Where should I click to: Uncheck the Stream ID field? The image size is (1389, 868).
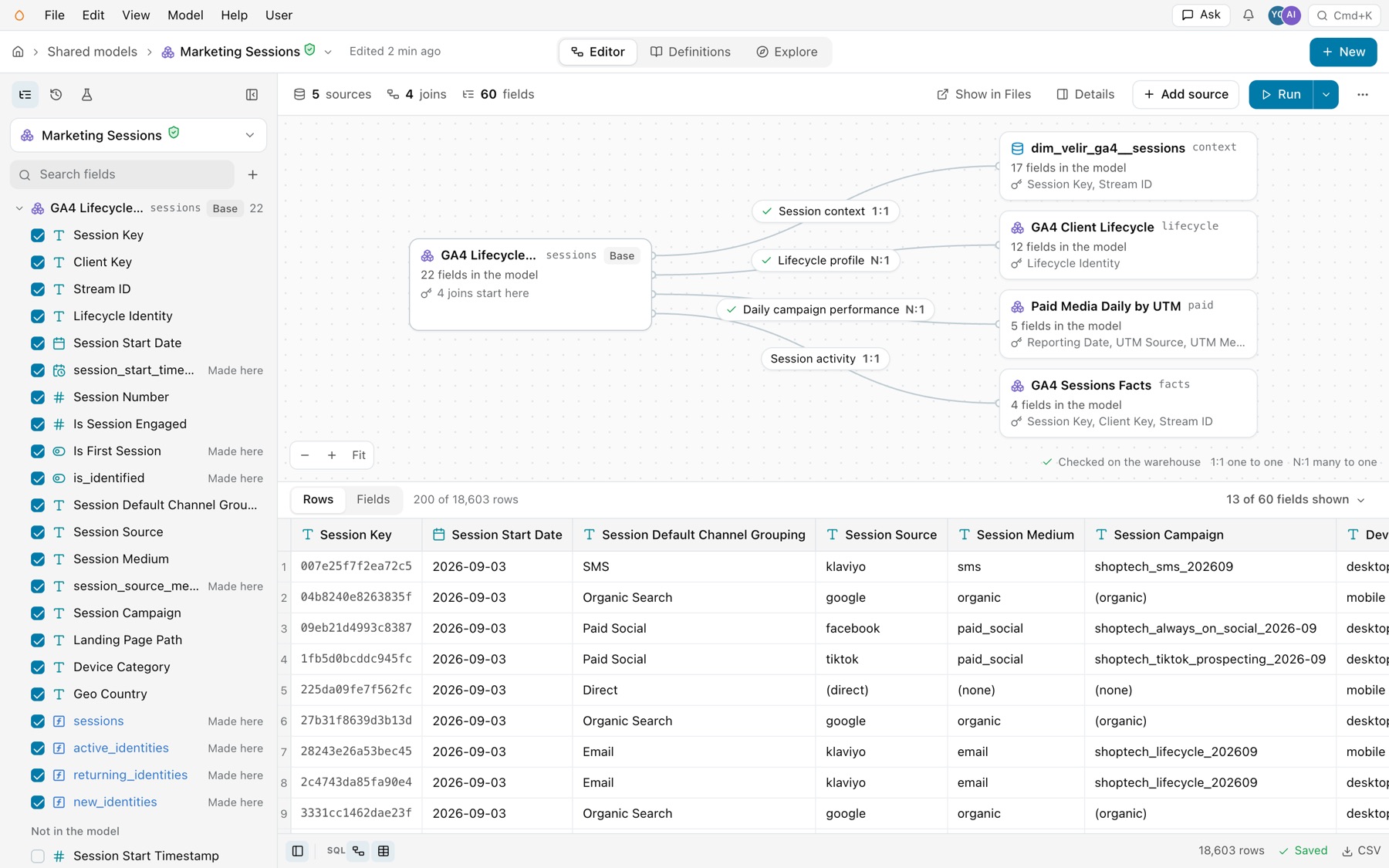(x=38, y=289)
